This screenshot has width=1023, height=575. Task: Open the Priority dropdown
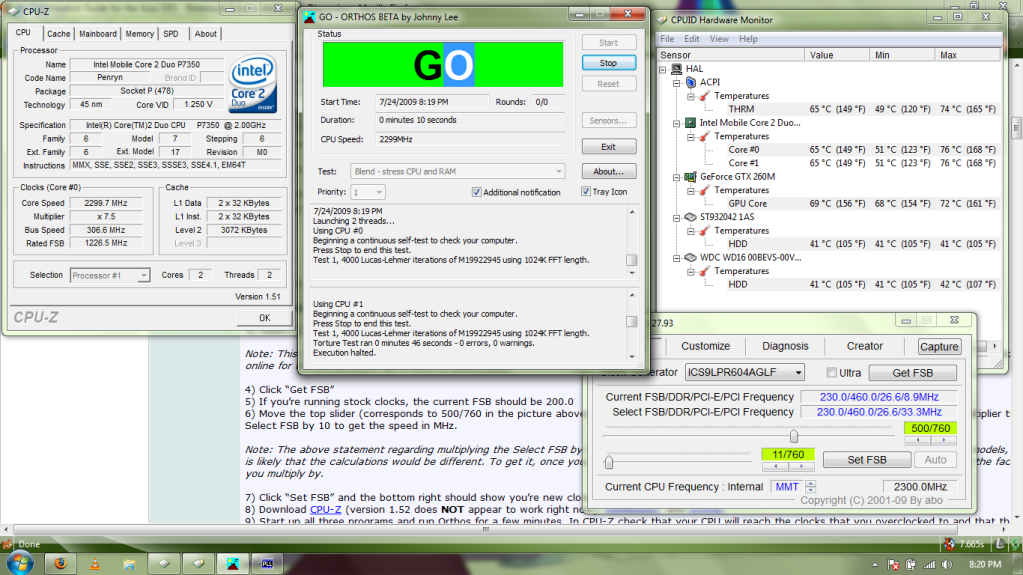367,192
